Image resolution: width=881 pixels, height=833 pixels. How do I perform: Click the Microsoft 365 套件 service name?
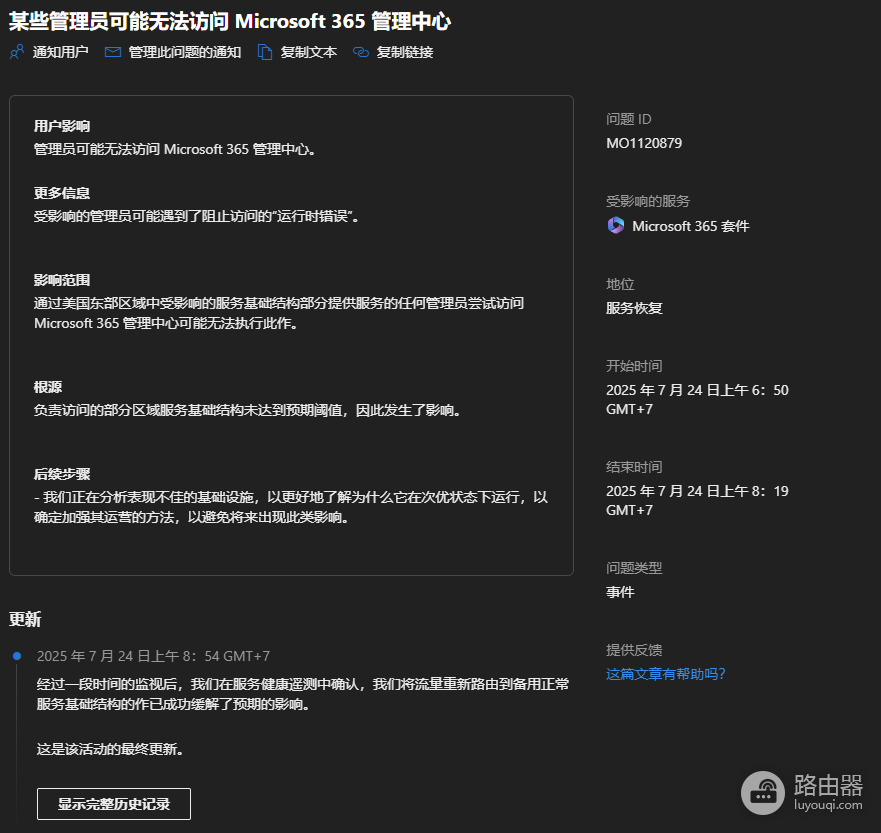[691, 226]
